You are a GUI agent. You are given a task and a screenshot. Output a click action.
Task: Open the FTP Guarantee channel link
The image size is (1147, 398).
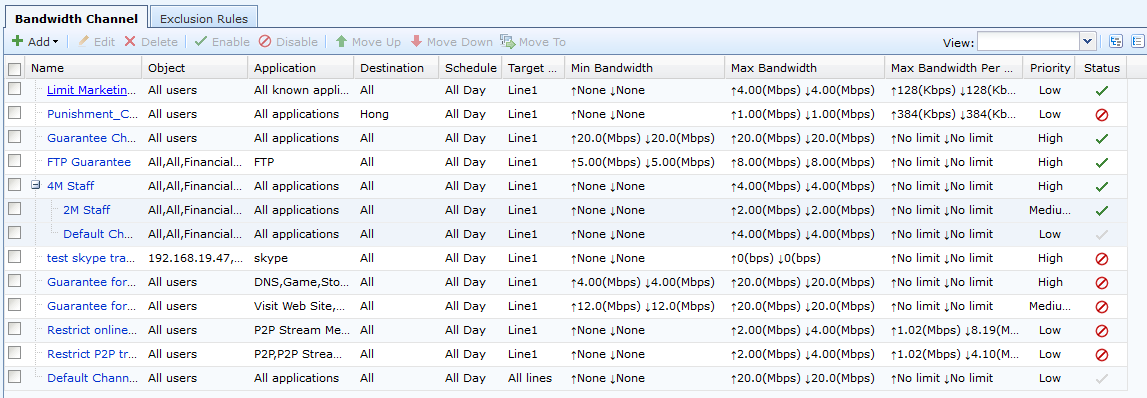coord(89,162)
